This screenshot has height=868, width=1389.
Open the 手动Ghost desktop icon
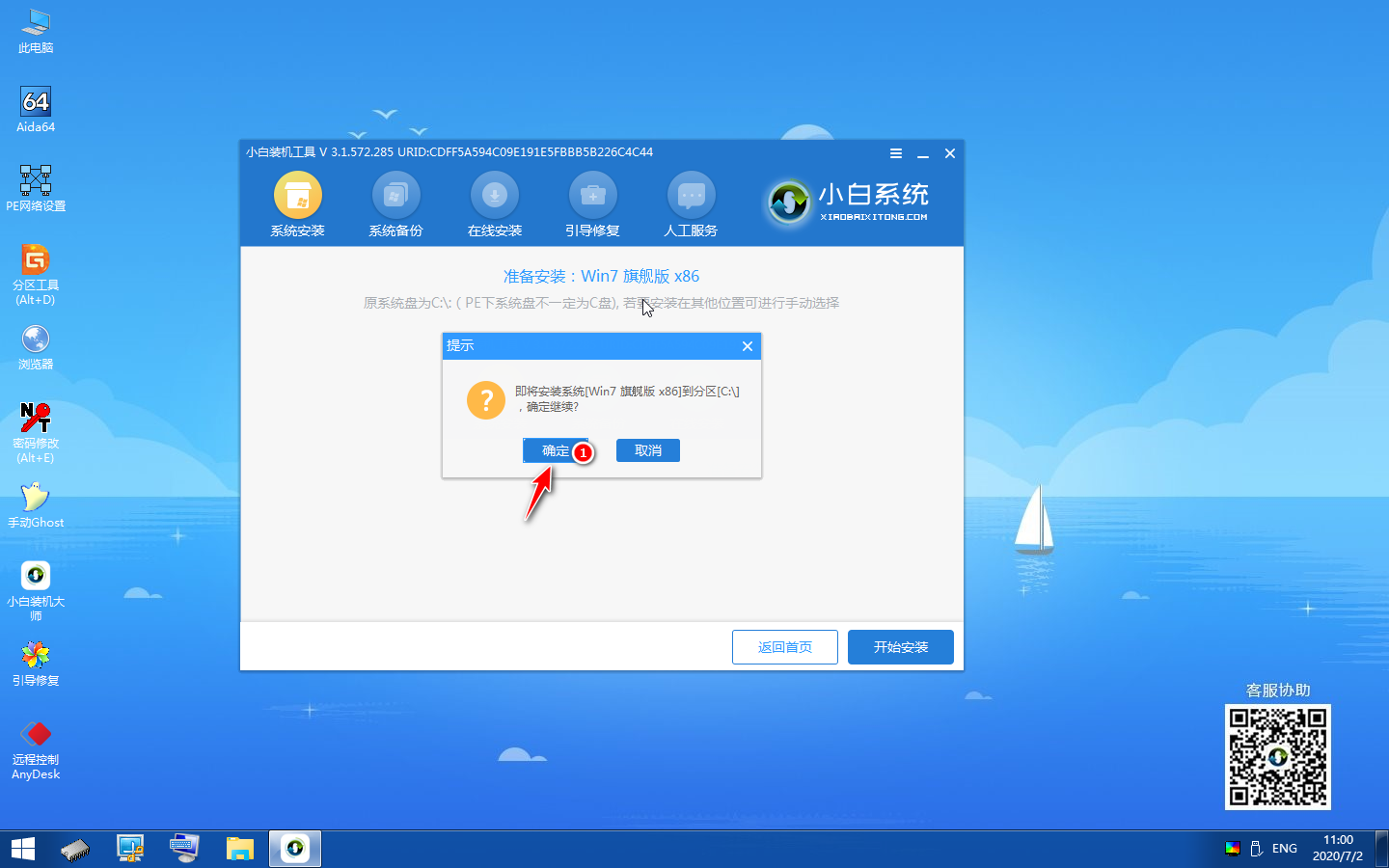point(36,505)
